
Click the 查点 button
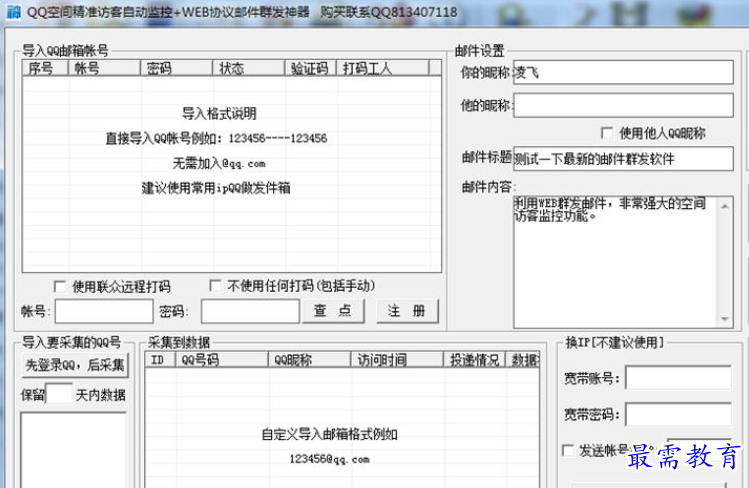[333, 311]
